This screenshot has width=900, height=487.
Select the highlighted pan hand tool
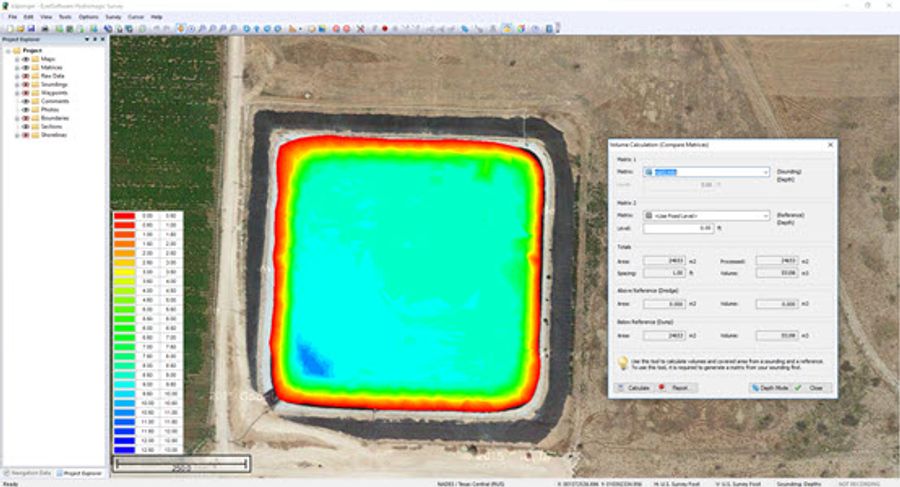point(181,28)
